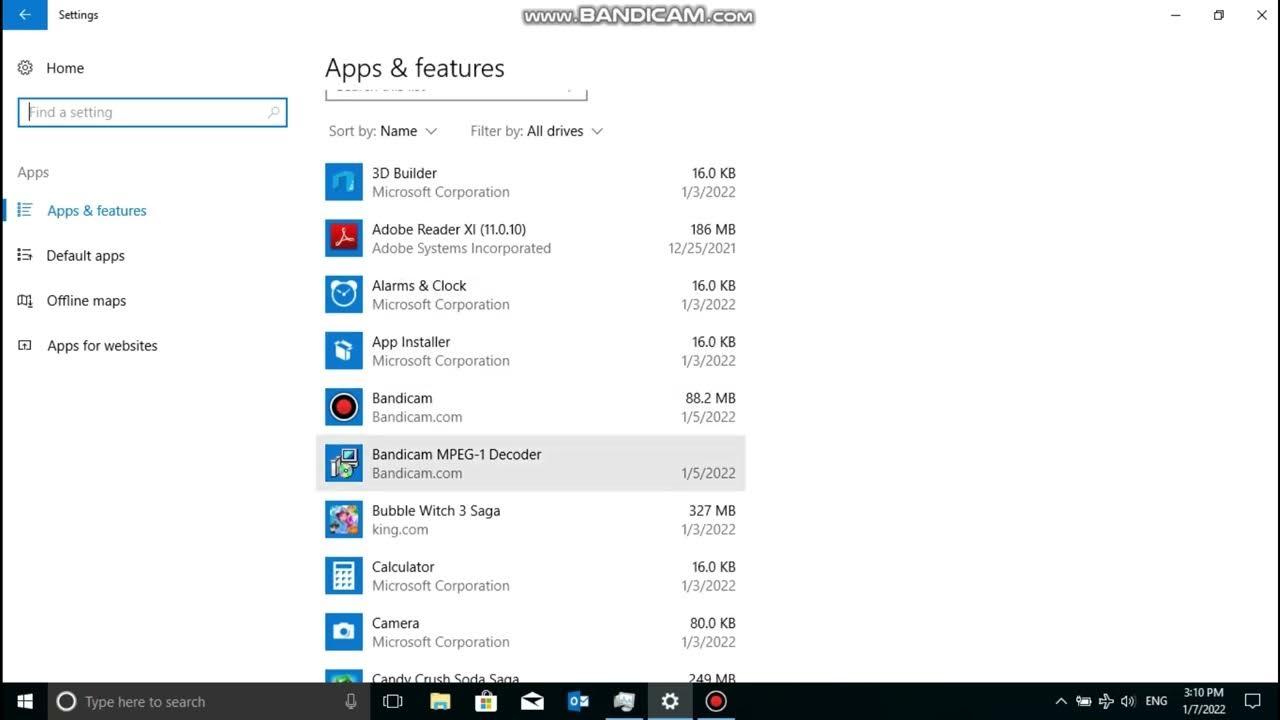Open Home via the gear icon

pyautogui.click(x=25, y=68)
